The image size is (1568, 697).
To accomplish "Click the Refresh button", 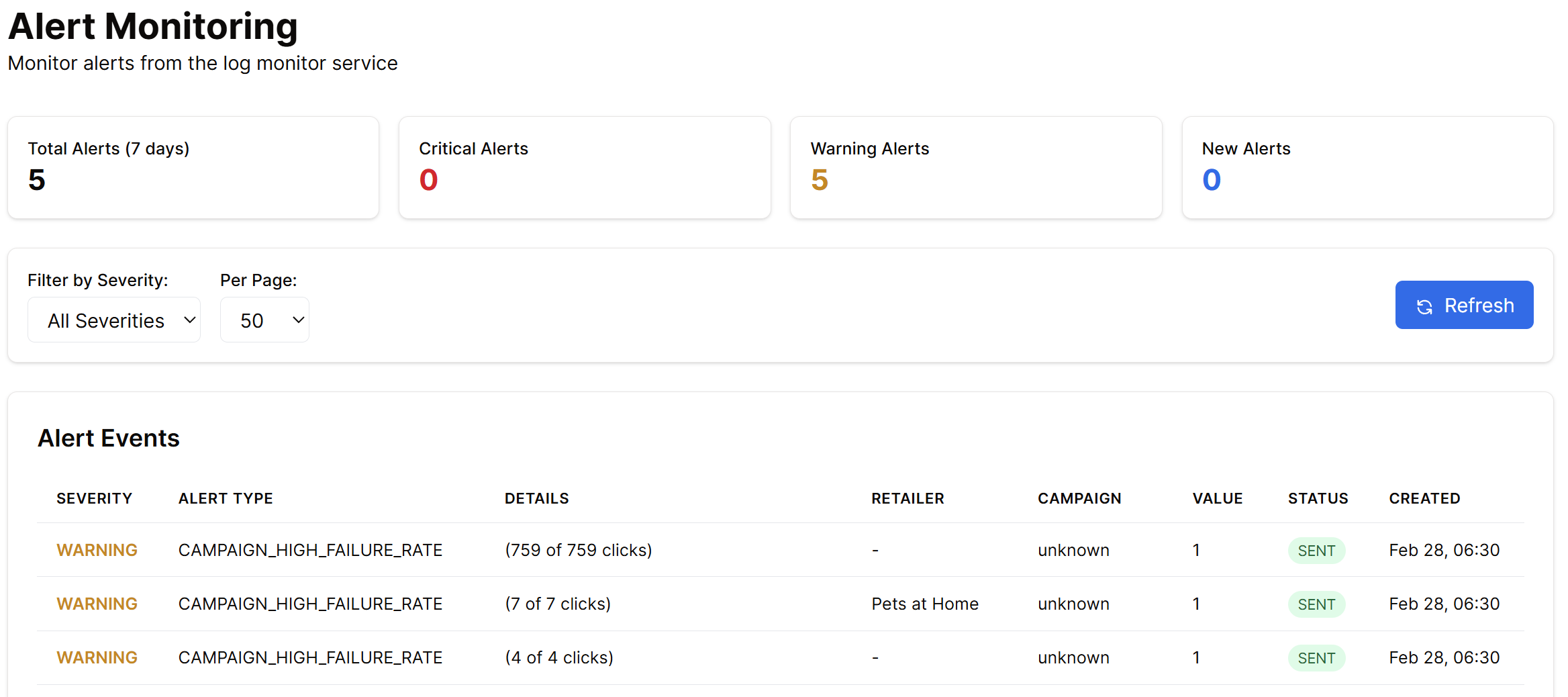I will click(x=1464, y=306).
